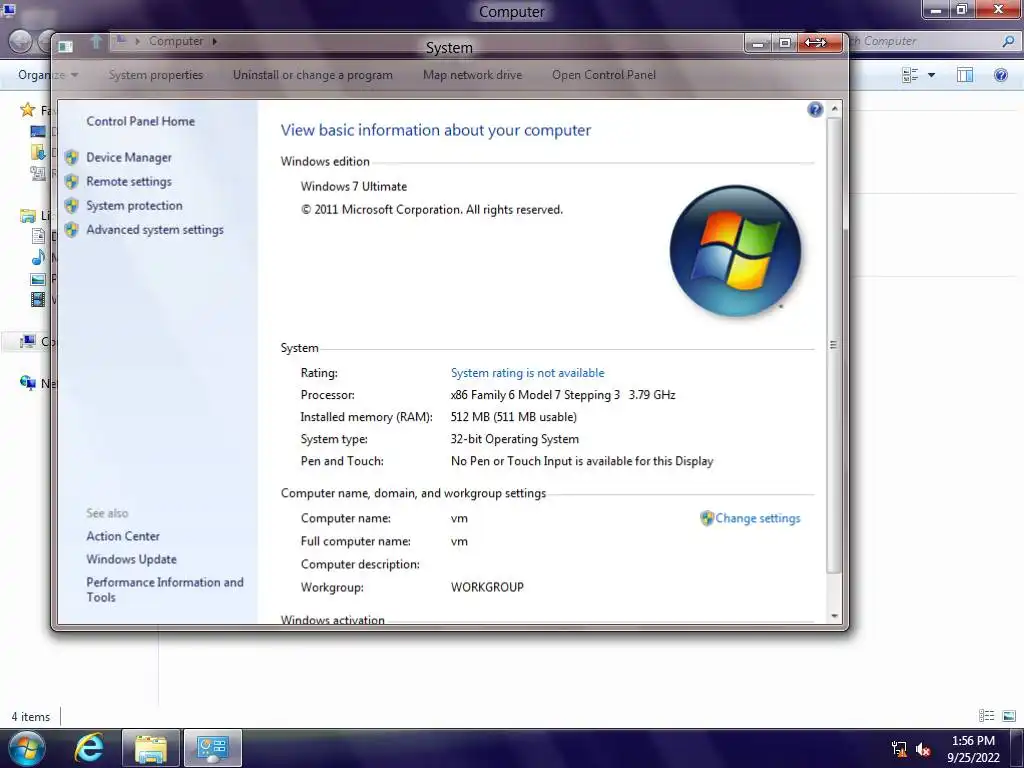Screen dimensions: 1024x768
Task: Click the down scroll arrow in System window
Action: (x=834, y=616)
